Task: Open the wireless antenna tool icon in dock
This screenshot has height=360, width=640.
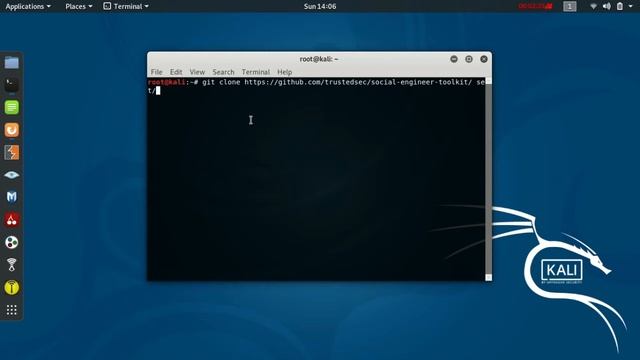Action: pyautogui.click(x=11, y=265)
